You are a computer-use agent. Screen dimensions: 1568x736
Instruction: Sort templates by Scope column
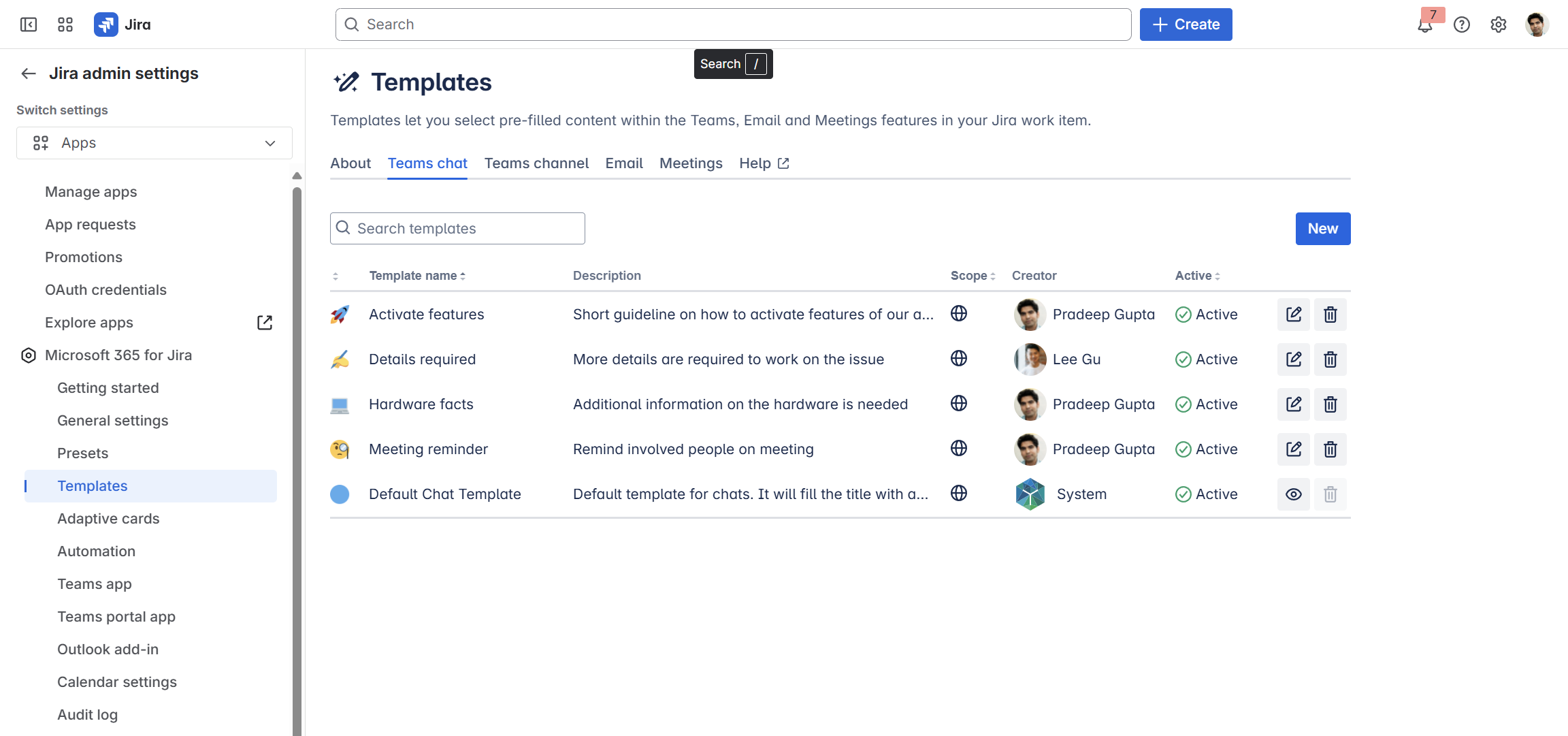click(973, 276)
